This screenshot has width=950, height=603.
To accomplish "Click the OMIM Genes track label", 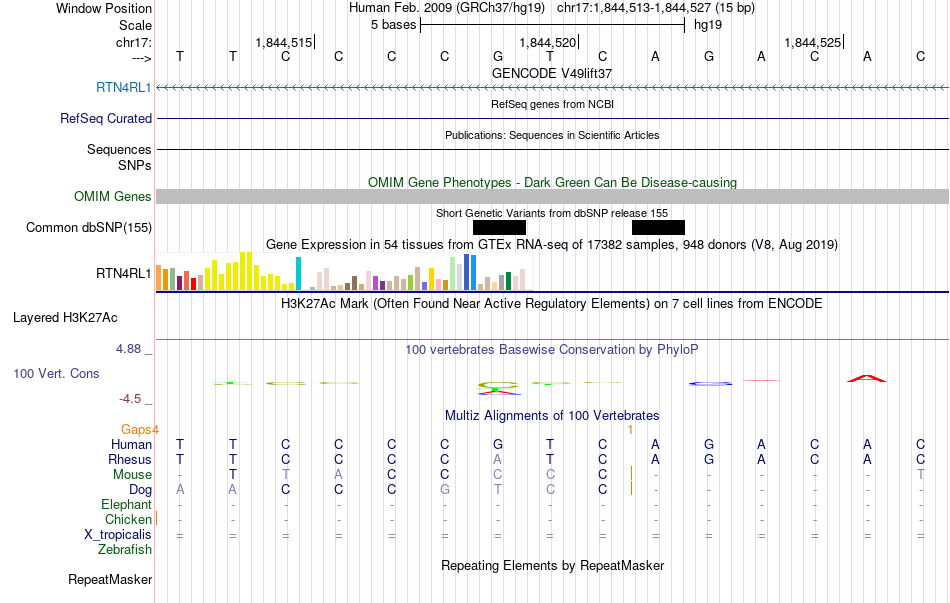I will pyautogui.click(x=113, y=197).
